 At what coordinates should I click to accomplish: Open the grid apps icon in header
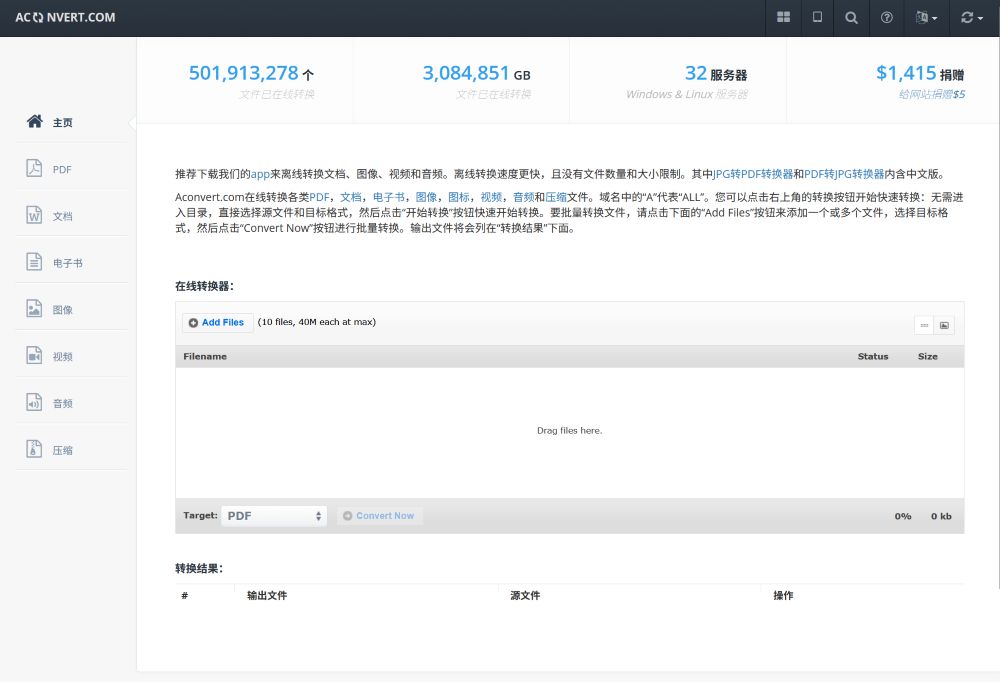pyautogui.click(x=784, y=18)
